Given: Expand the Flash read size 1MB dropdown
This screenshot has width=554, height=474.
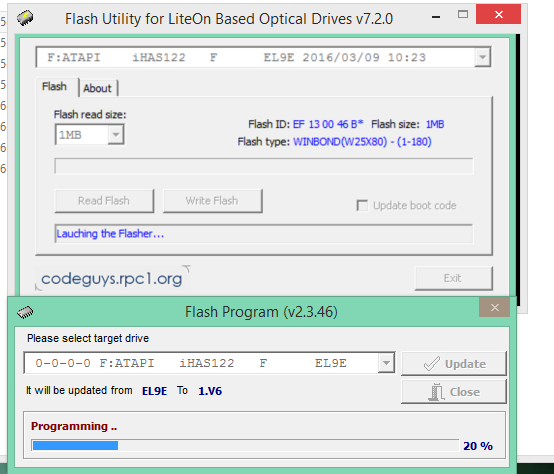Looking at the screenshot, I should tap(116, 135).
